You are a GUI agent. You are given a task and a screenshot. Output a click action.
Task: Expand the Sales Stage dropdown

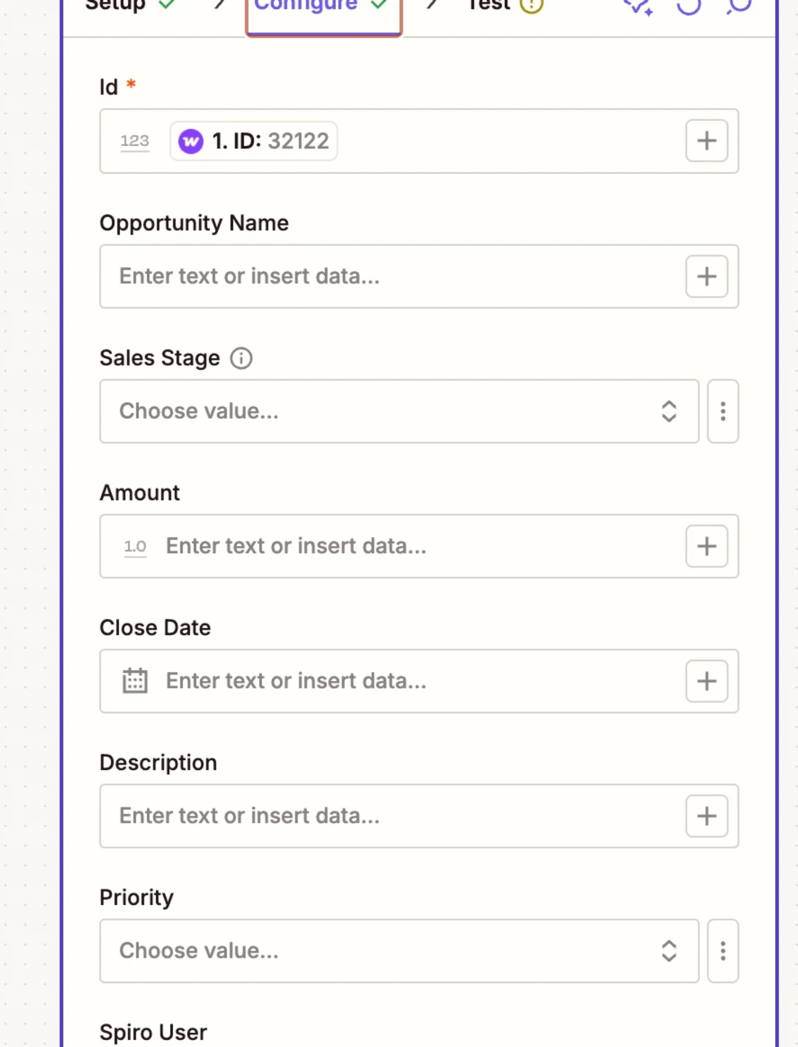point(398,411)
